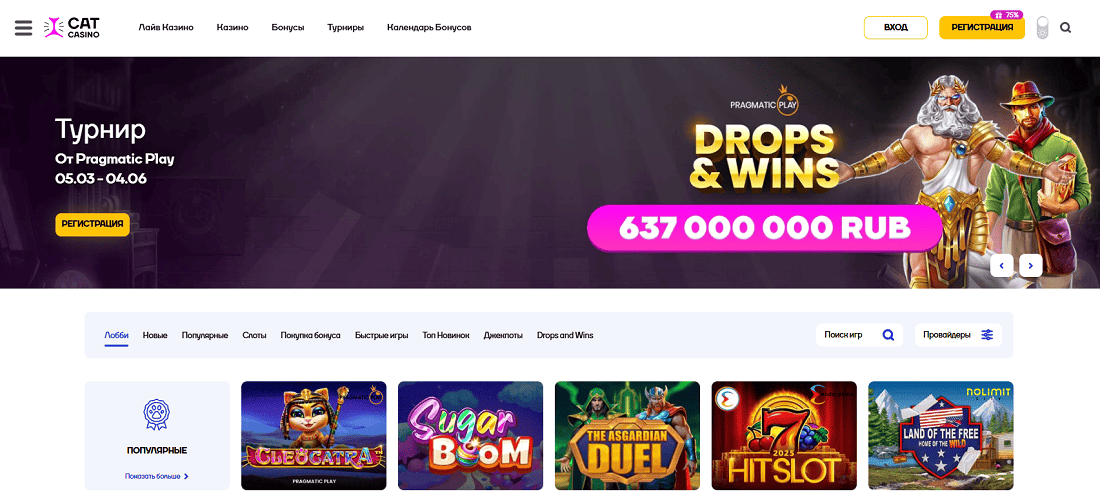The height and width of the screenshot is (496, 1100).
Task: Click the Вход login button
Action: [896, 27]
